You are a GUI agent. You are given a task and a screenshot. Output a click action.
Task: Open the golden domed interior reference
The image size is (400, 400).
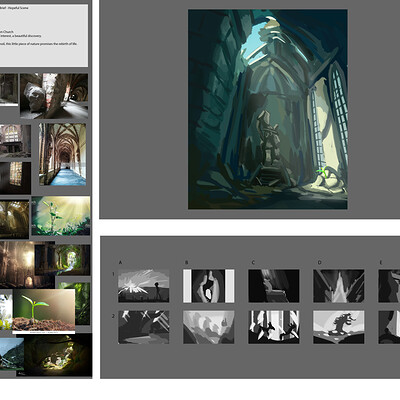(x=14, y=219)
